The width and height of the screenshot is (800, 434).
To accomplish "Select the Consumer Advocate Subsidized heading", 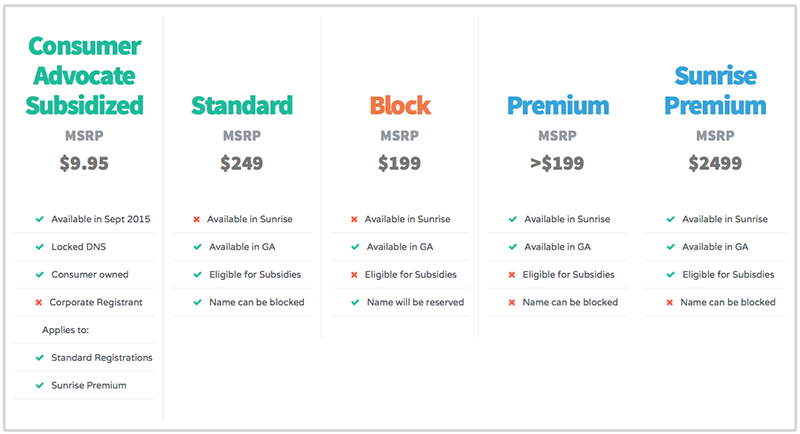I will click(x=85, y=76).
